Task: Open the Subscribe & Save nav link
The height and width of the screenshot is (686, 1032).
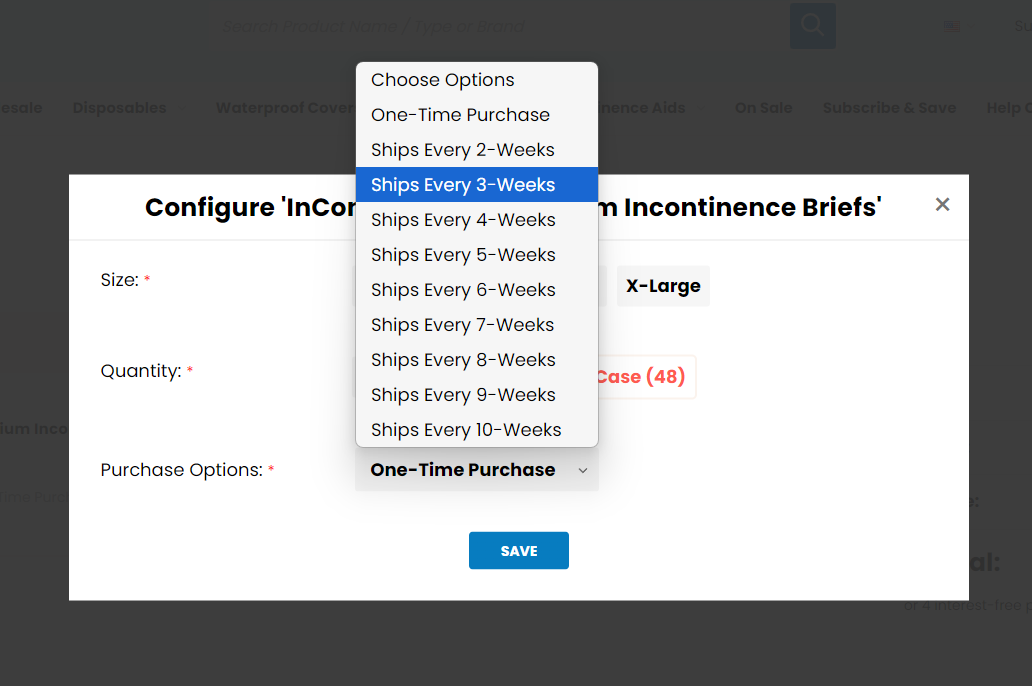Action: tap(889, 108)
